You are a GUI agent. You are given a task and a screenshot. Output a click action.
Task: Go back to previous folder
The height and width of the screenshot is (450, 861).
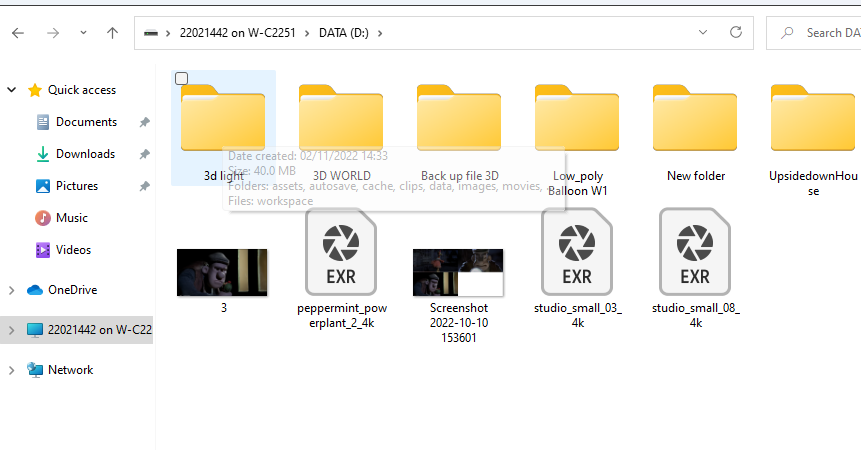(x=18, y=33)
